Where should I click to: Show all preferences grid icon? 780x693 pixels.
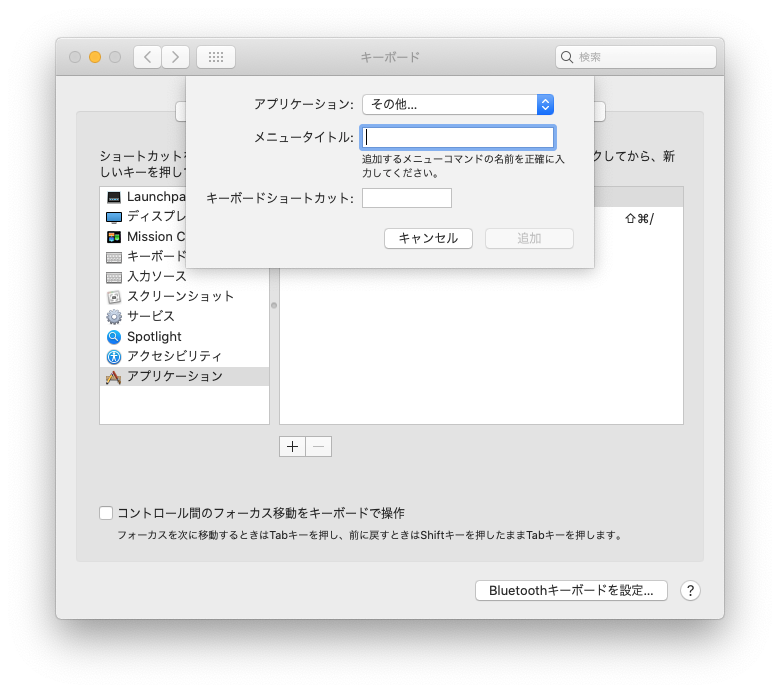(x=216, y=57)
